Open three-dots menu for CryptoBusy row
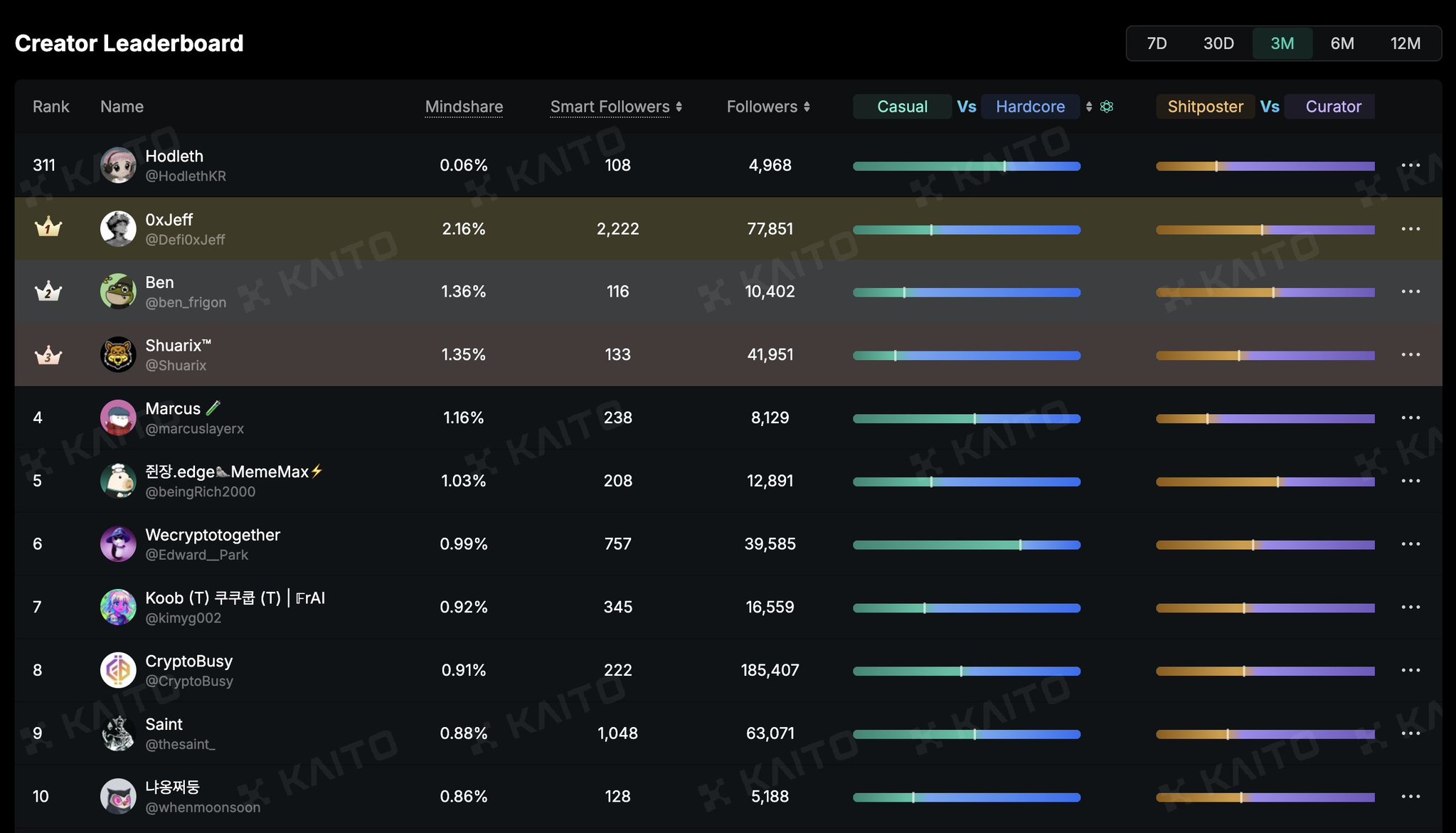Image resolution: width=1456 pixels, height=833 pixels. point(1410,670)
